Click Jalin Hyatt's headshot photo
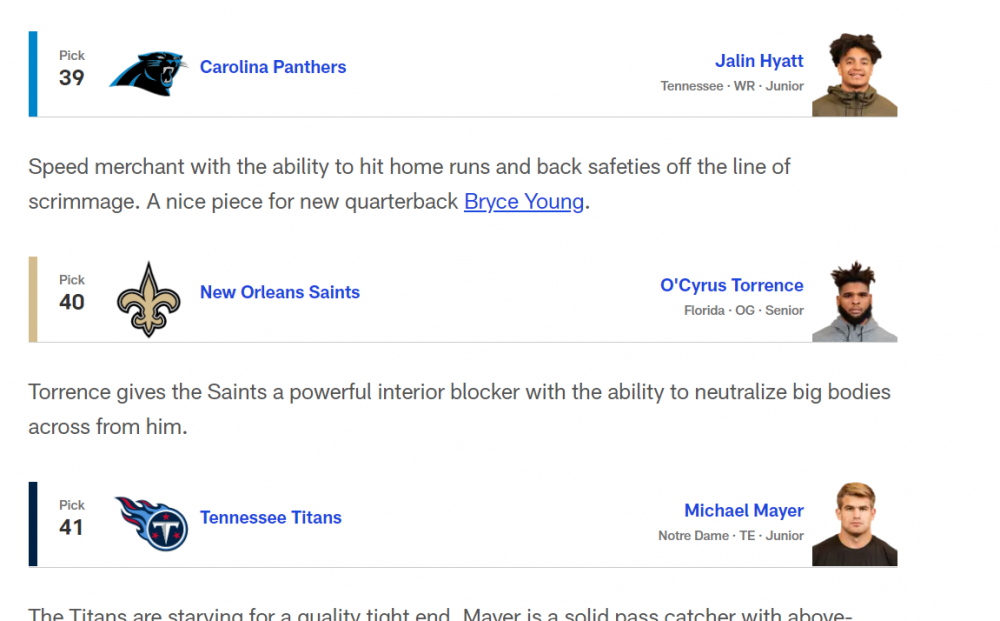The width and height of the screenshot is (1000, 621). click(x=854, y=75)
